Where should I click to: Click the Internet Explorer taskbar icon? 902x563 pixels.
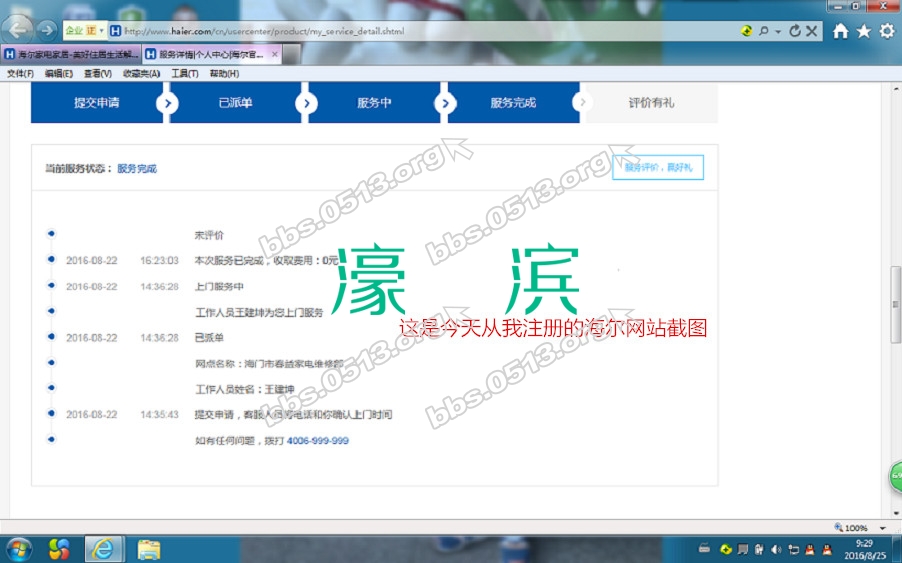click(103, 548)
